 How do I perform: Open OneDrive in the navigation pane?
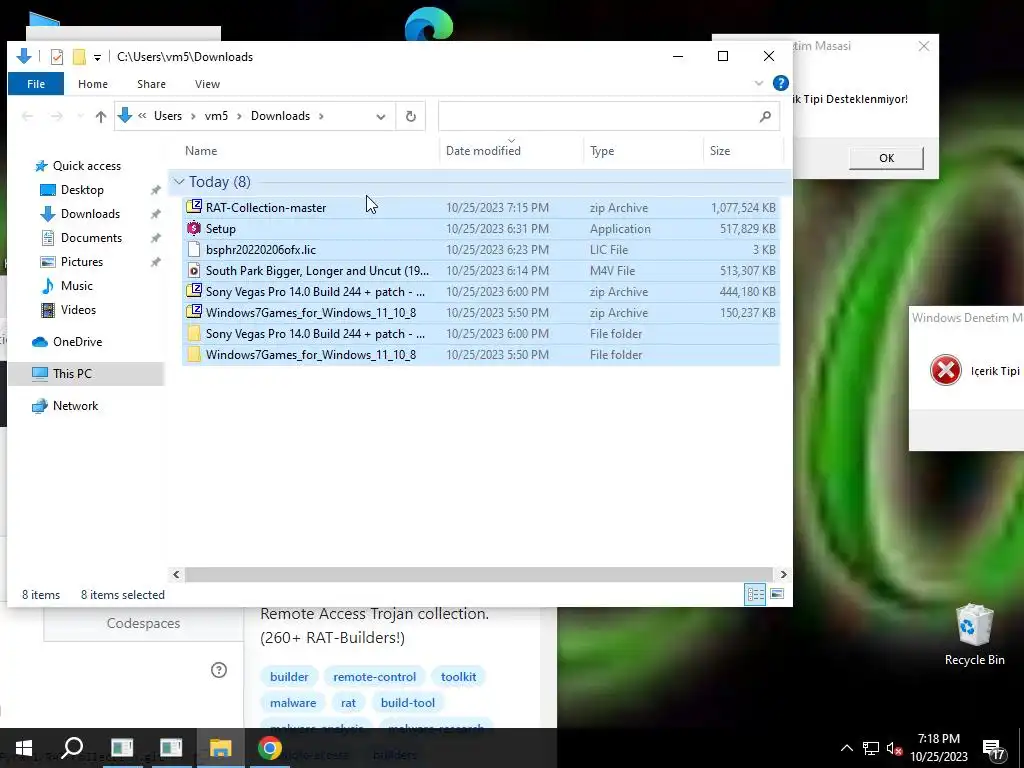pyautogui.click(x=77, y=342)
